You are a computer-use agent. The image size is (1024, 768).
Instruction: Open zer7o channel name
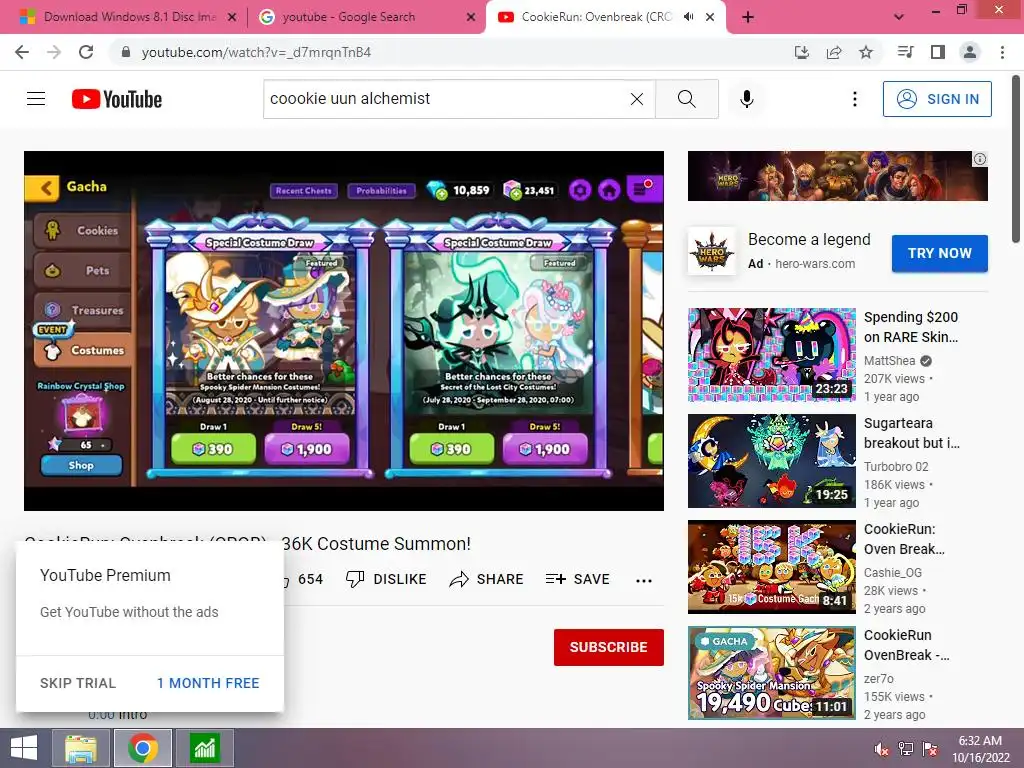879,679
